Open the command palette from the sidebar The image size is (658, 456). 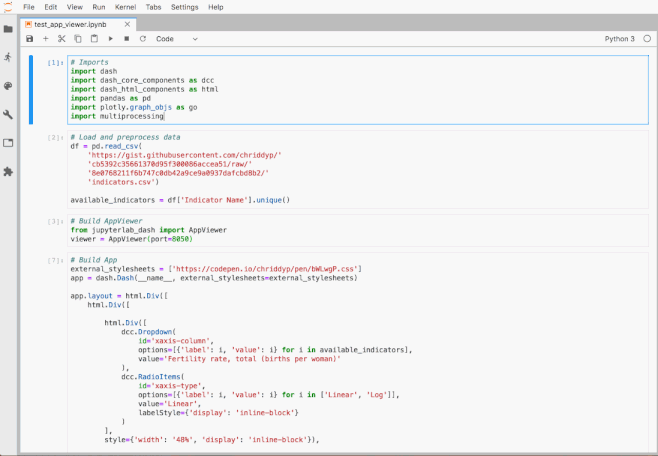tap(9, 86)
